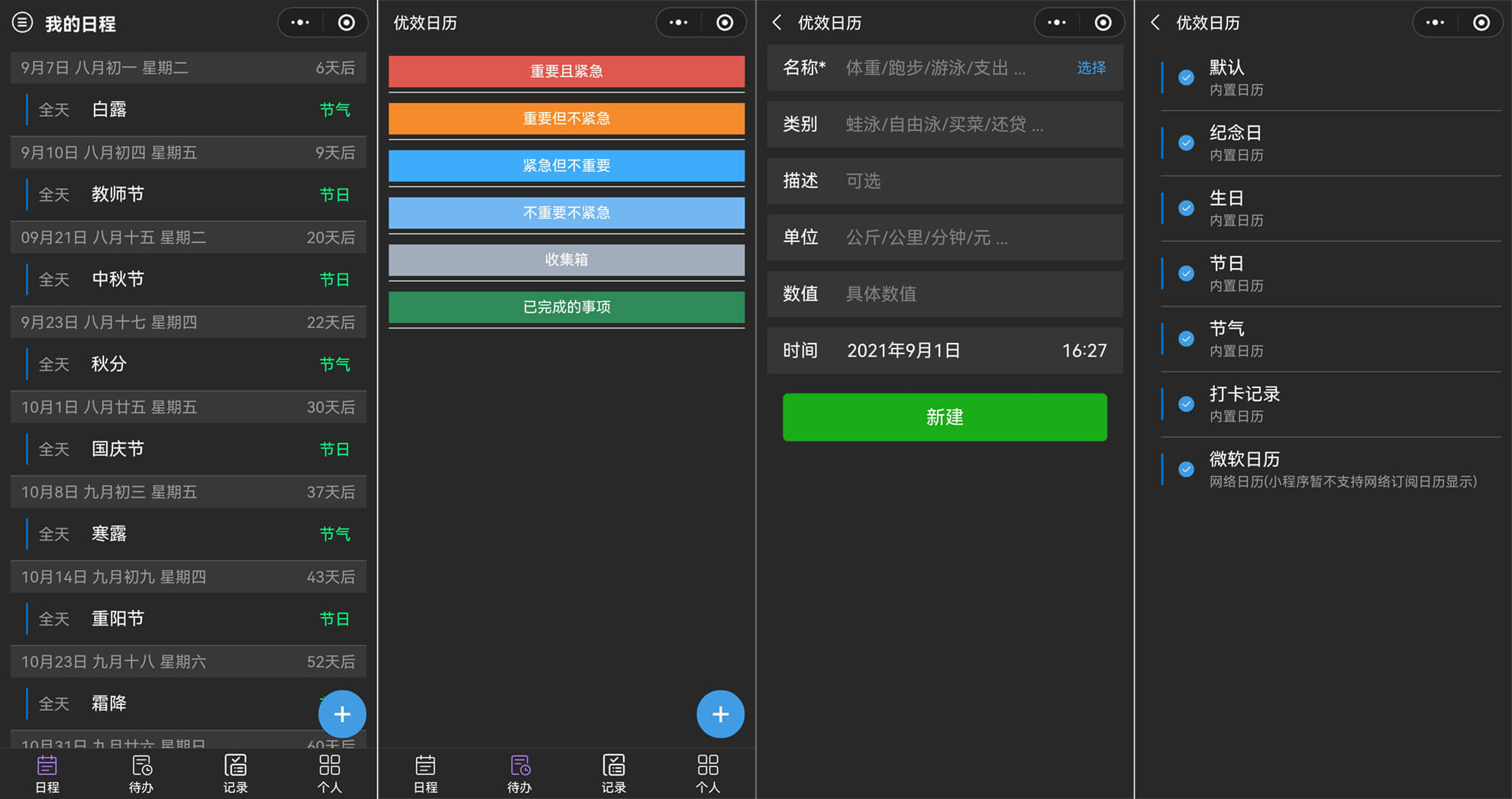Tap the blue plus button in schedule panel
The width and height of the screenshot is (1512, 799).
click(x=342, y=714)
